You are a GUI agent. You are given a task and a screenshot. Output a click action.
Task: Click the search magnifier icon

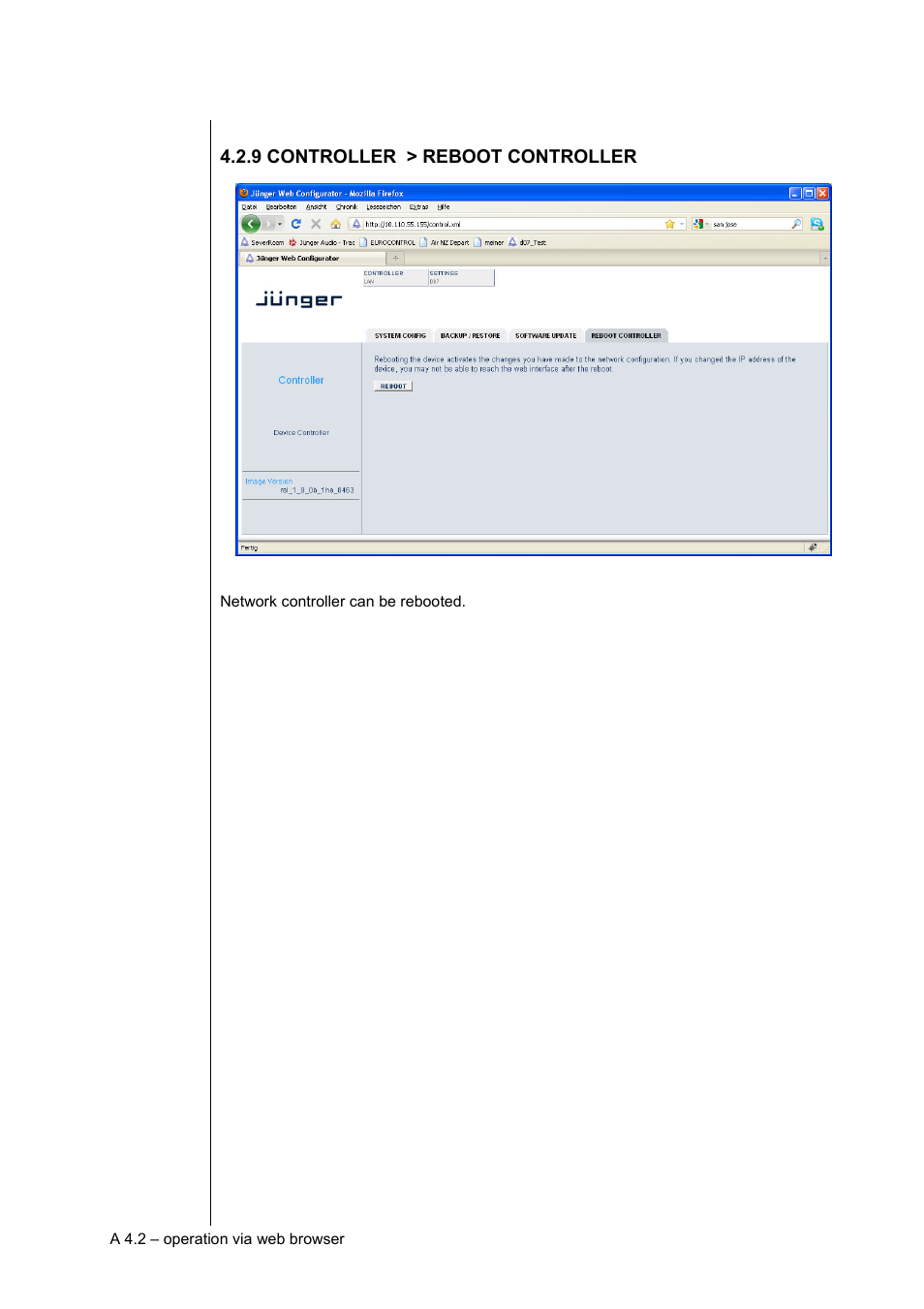[x=796, y=224]
